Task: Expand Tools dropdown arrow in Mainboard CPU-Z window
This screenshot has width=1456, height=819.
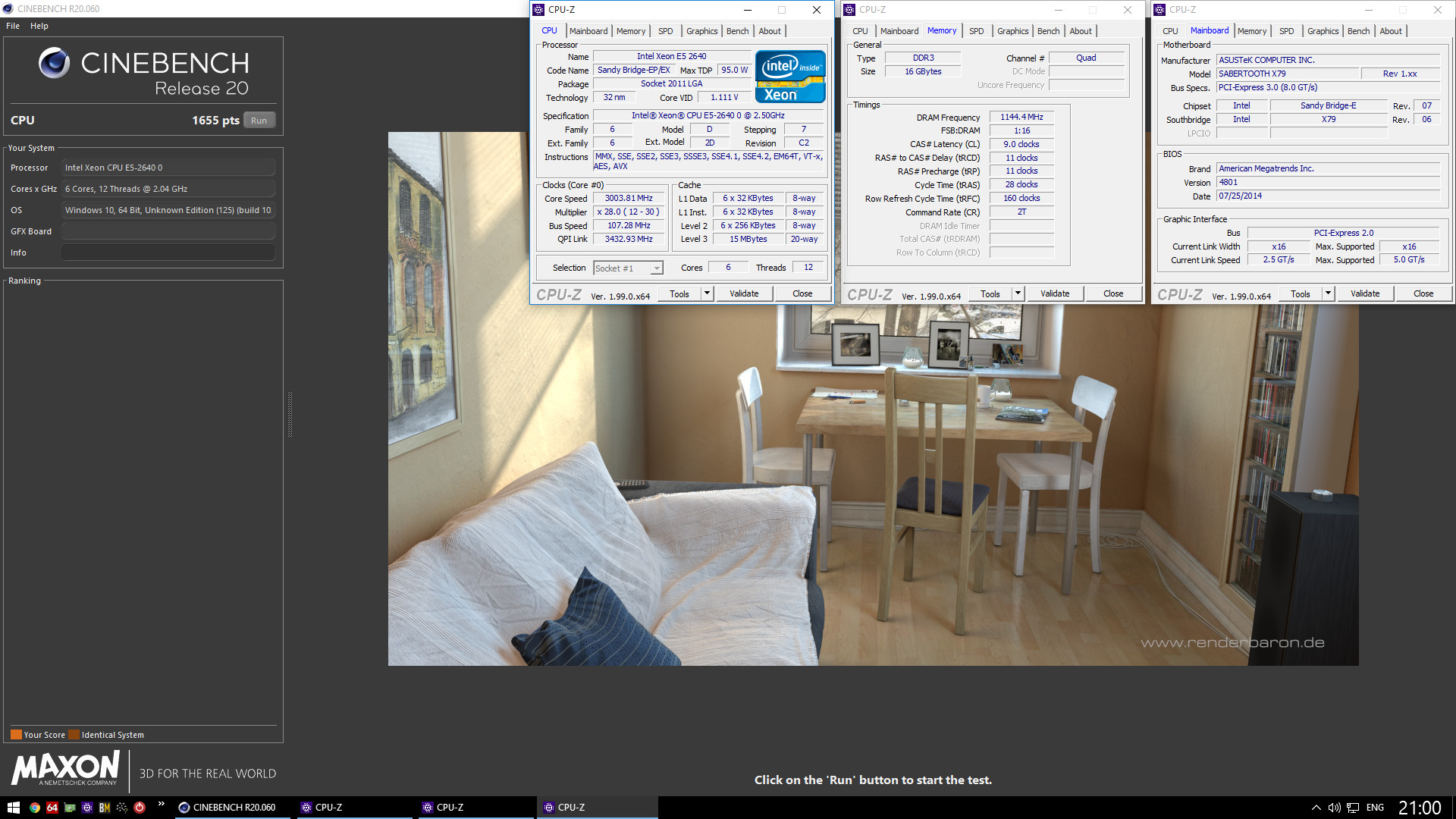Action: (1328, 294)
